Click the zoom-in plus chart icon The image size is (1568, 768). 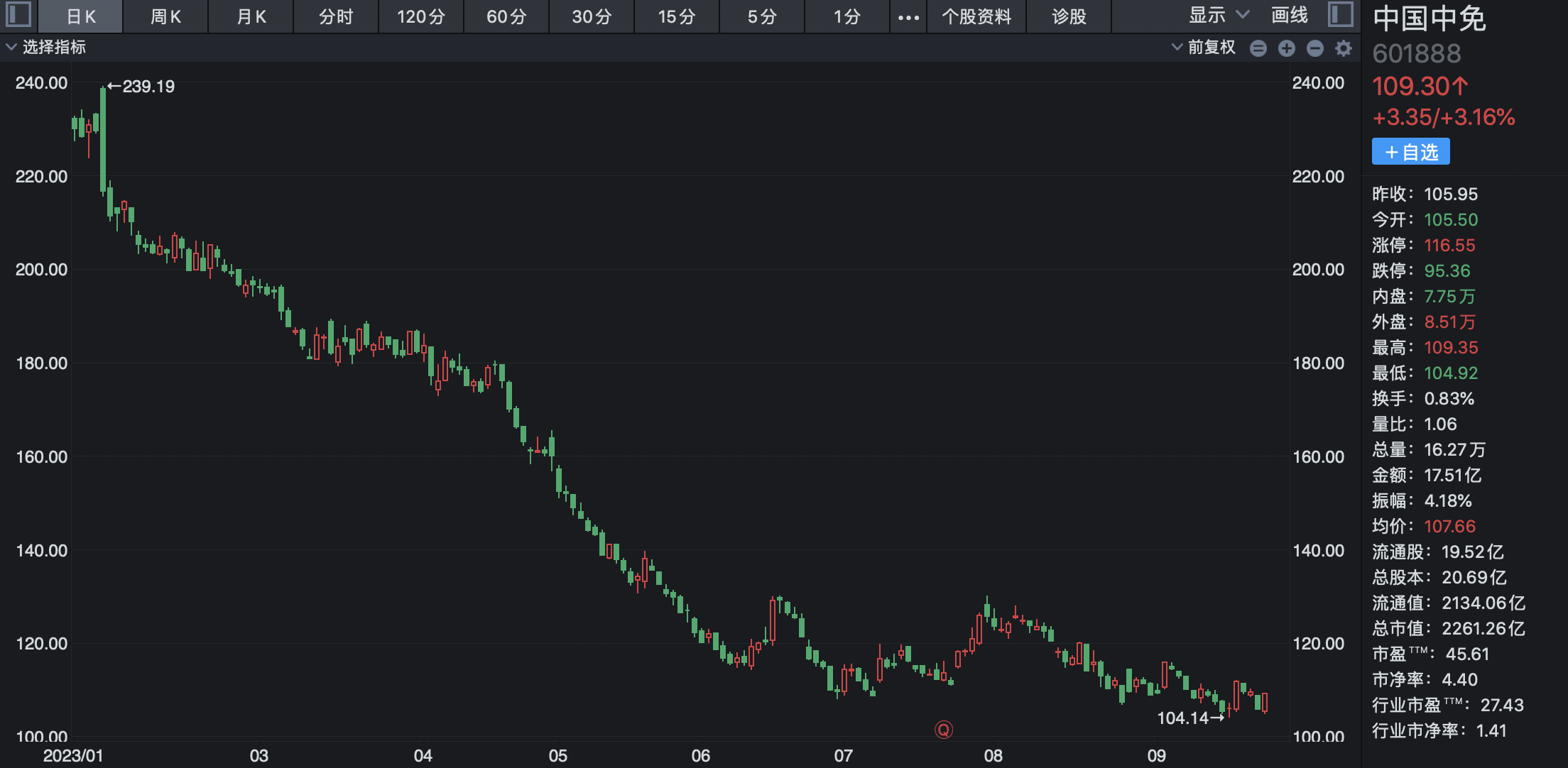coord(1286,48)
